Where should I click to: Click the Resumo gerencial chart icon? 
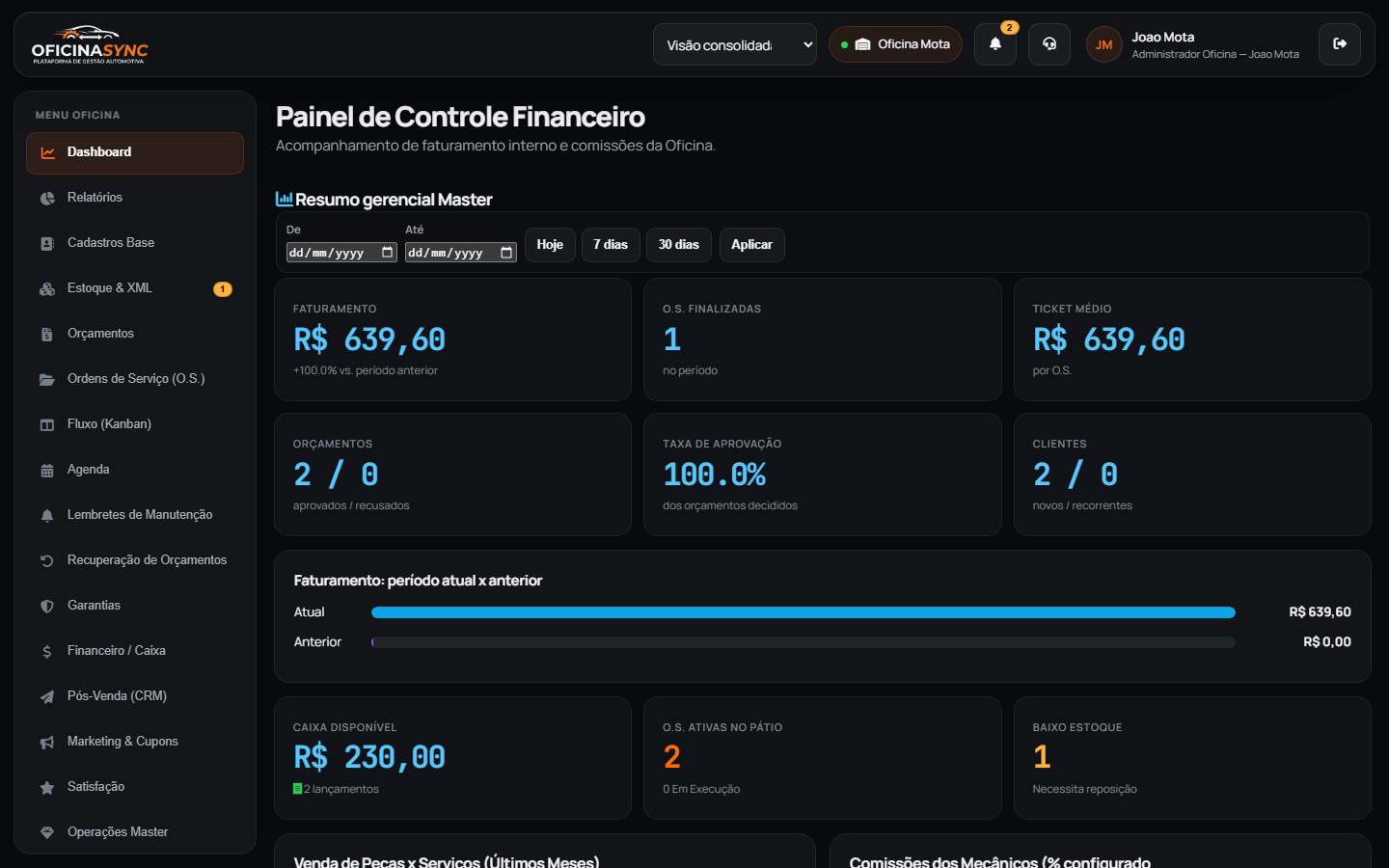click(285, 199)
